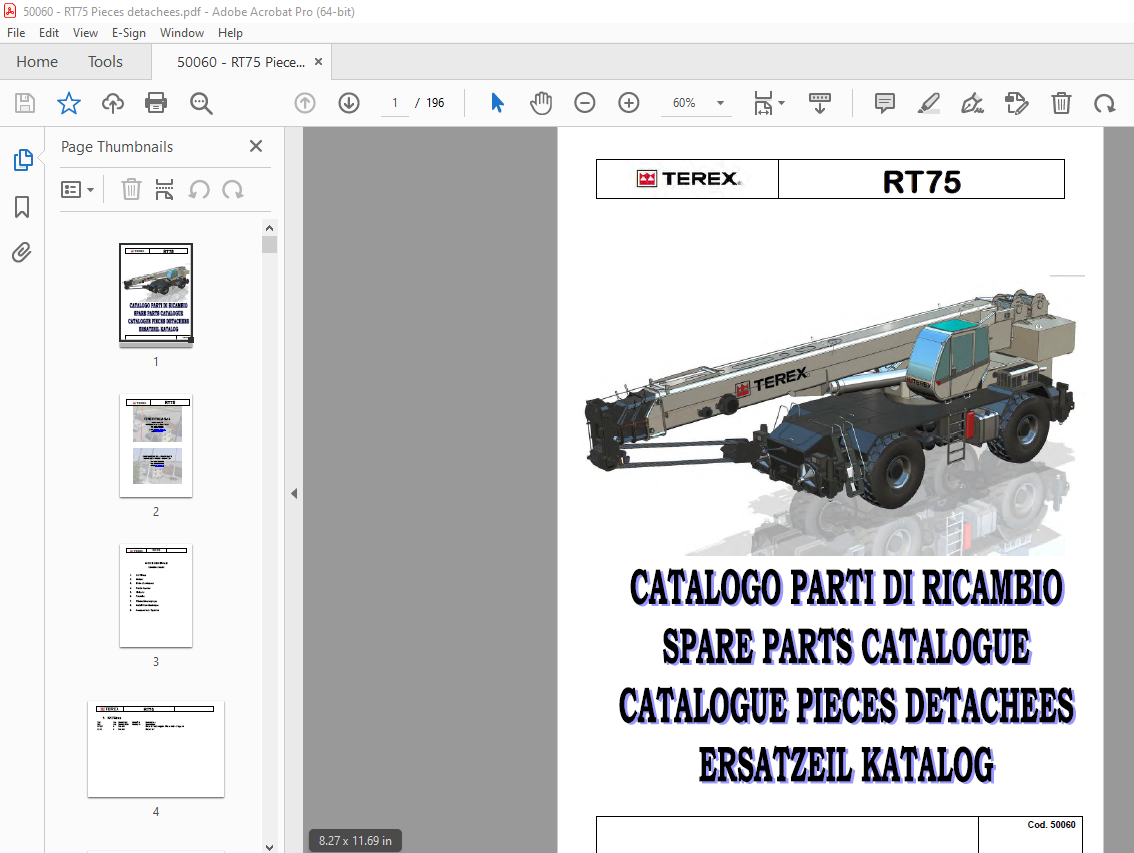1134x853 pixels.
Task: Select page 1 thumbnail
Action: 156,293
